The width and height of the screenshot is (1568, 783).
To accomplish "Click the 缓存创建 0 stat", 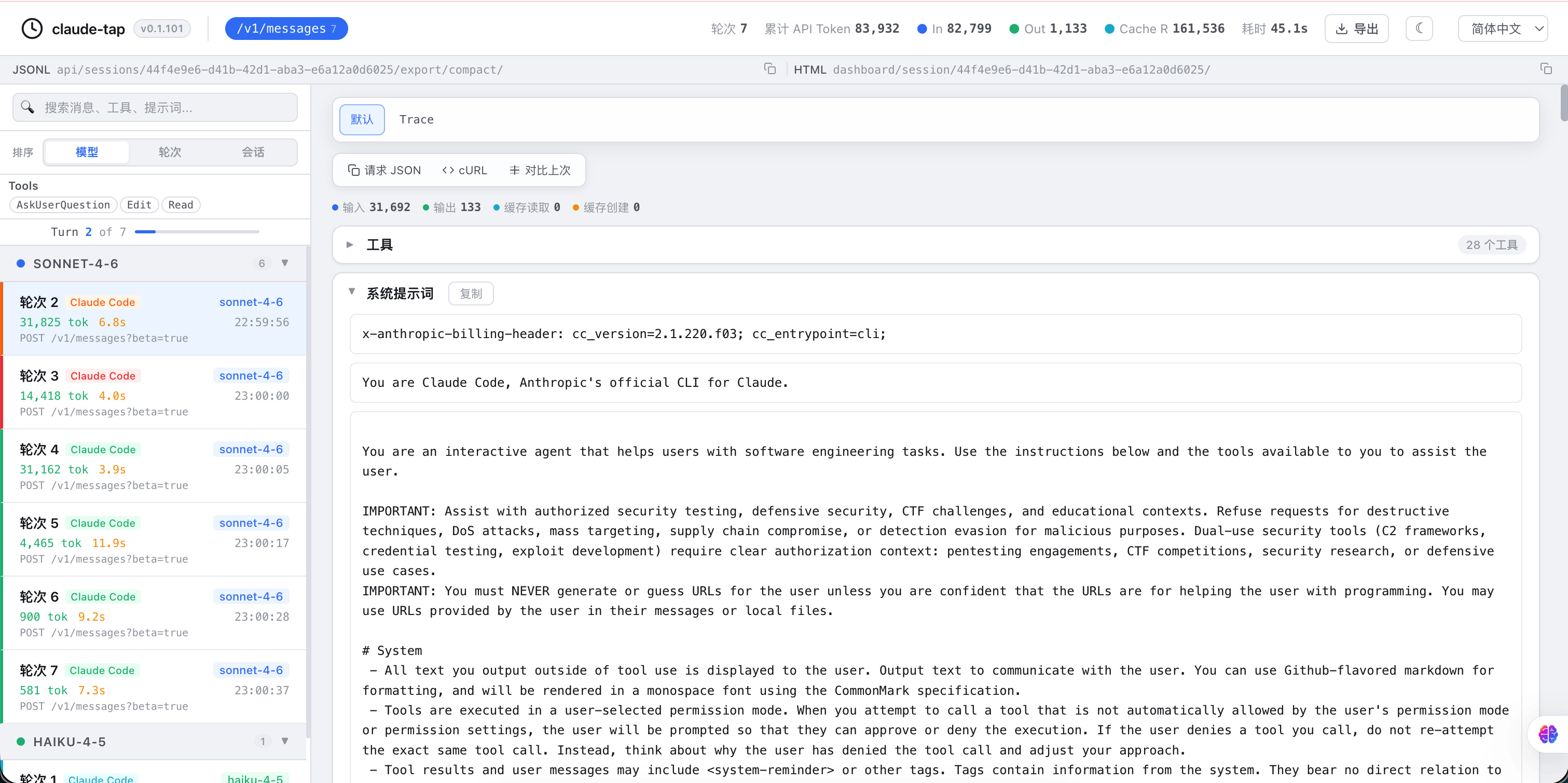I will (606, 207).
